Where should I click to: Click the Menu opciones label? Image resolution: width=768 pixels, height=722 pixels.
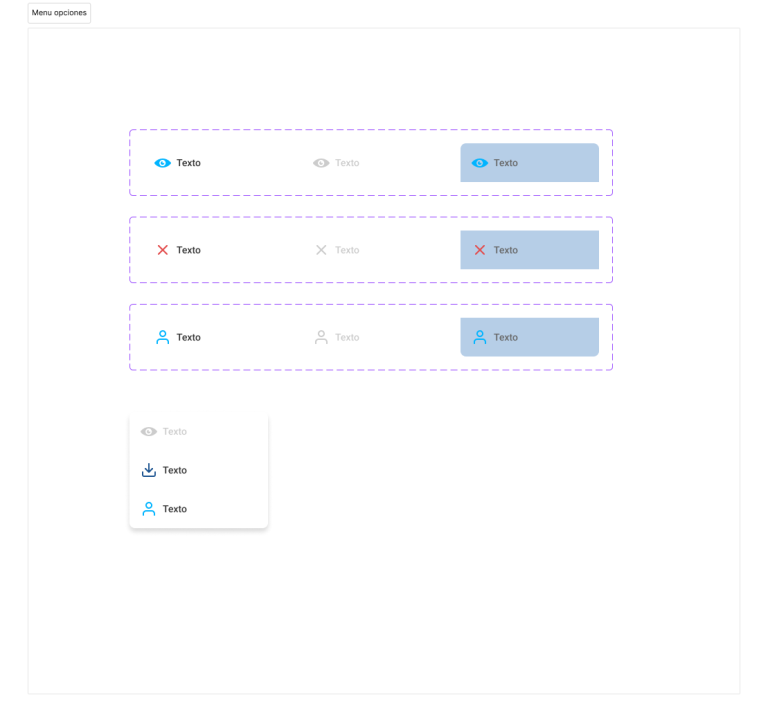tap(59, 13)
